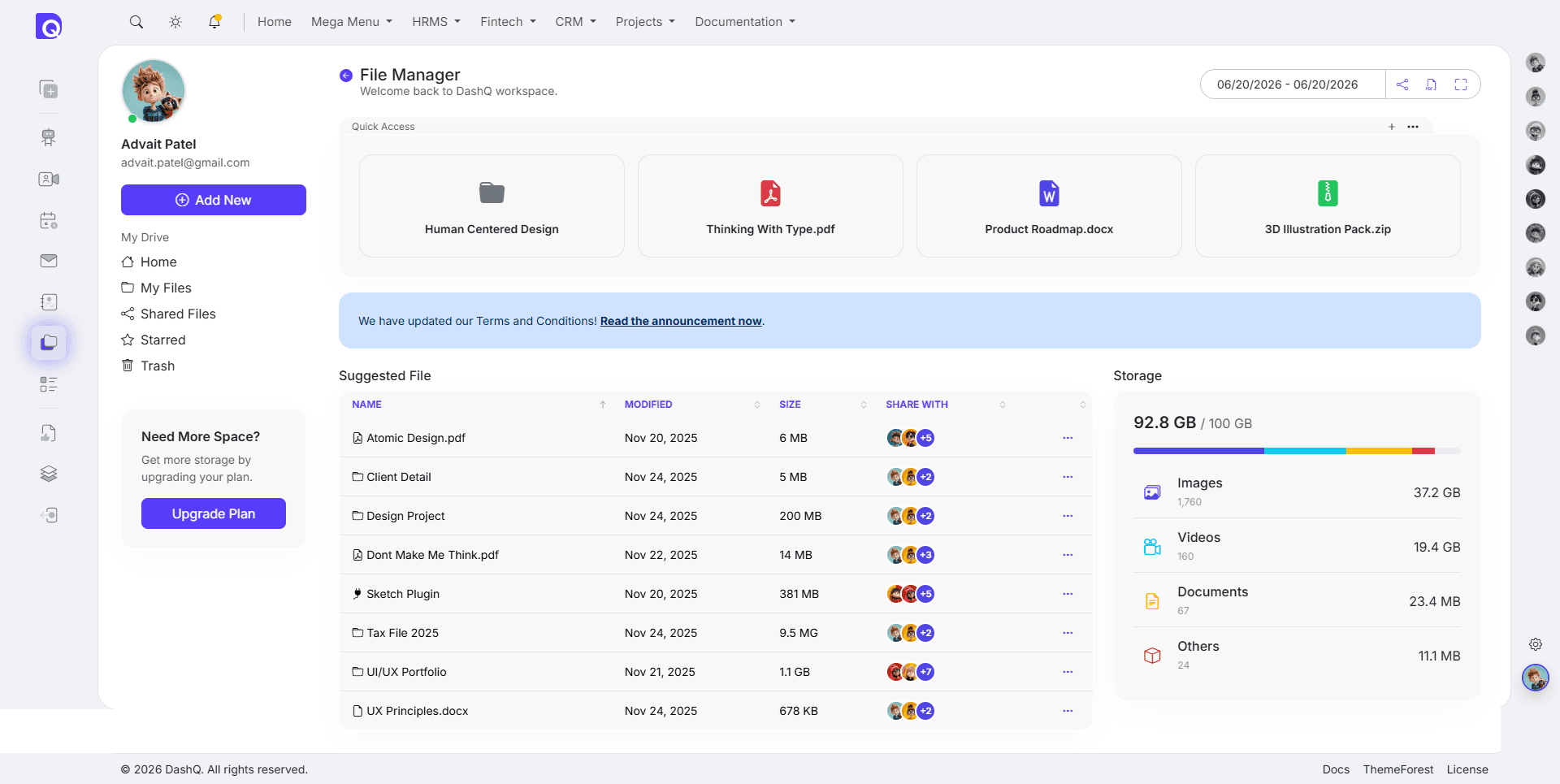
Task: Click the storage usage progress bar
Action: [1297, 451]
